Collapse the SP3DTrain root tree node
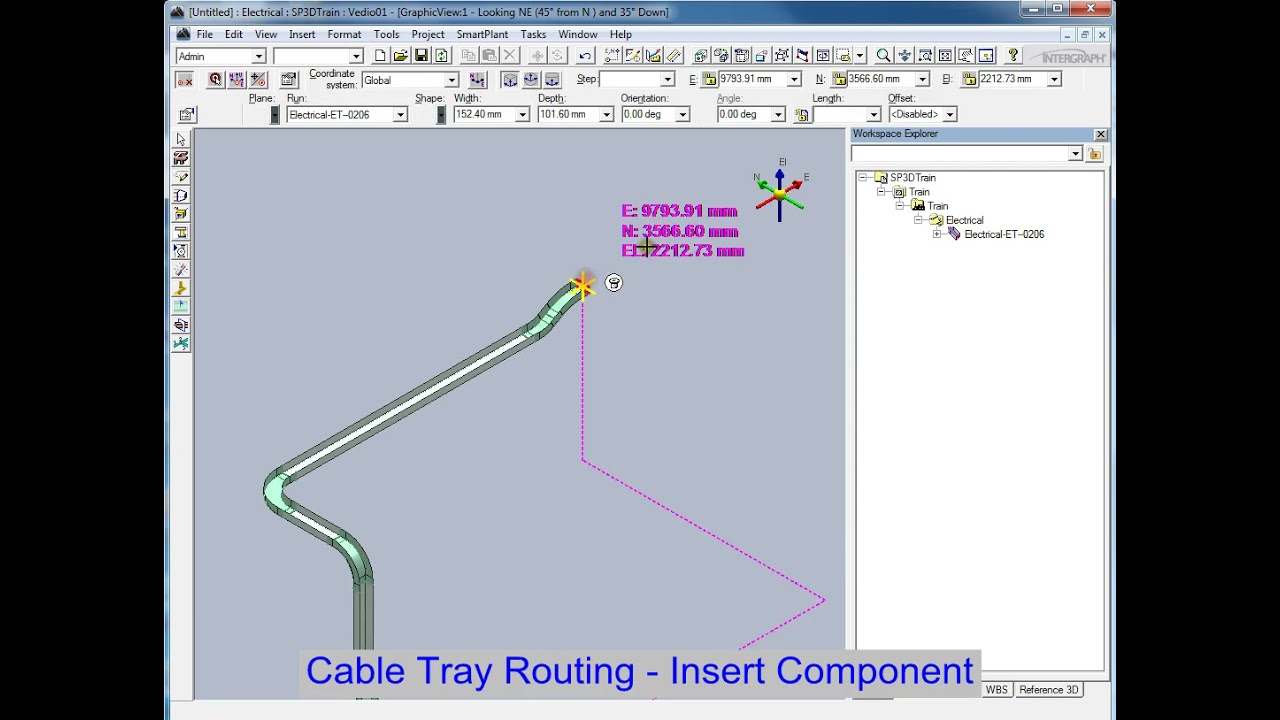This screenshot has height=720, width=1280. coord(863,178)
